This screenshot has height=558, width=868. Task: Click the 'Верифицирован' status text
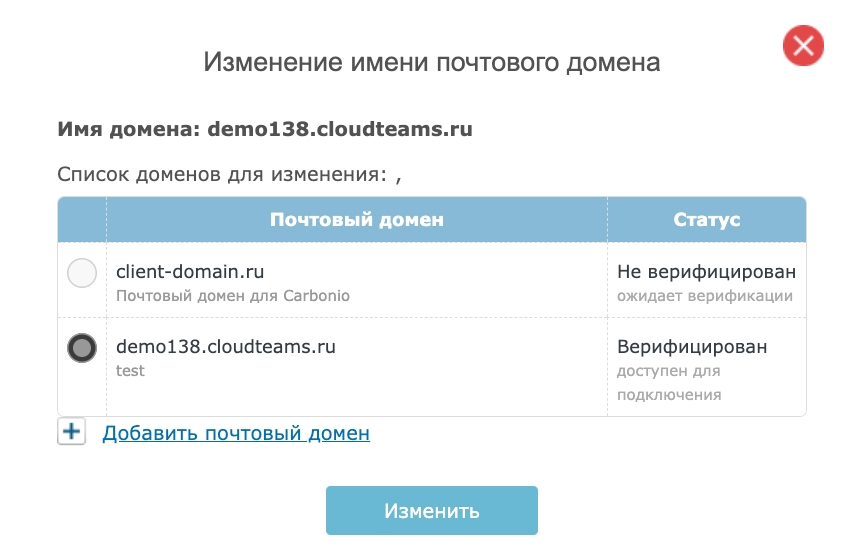692,347
